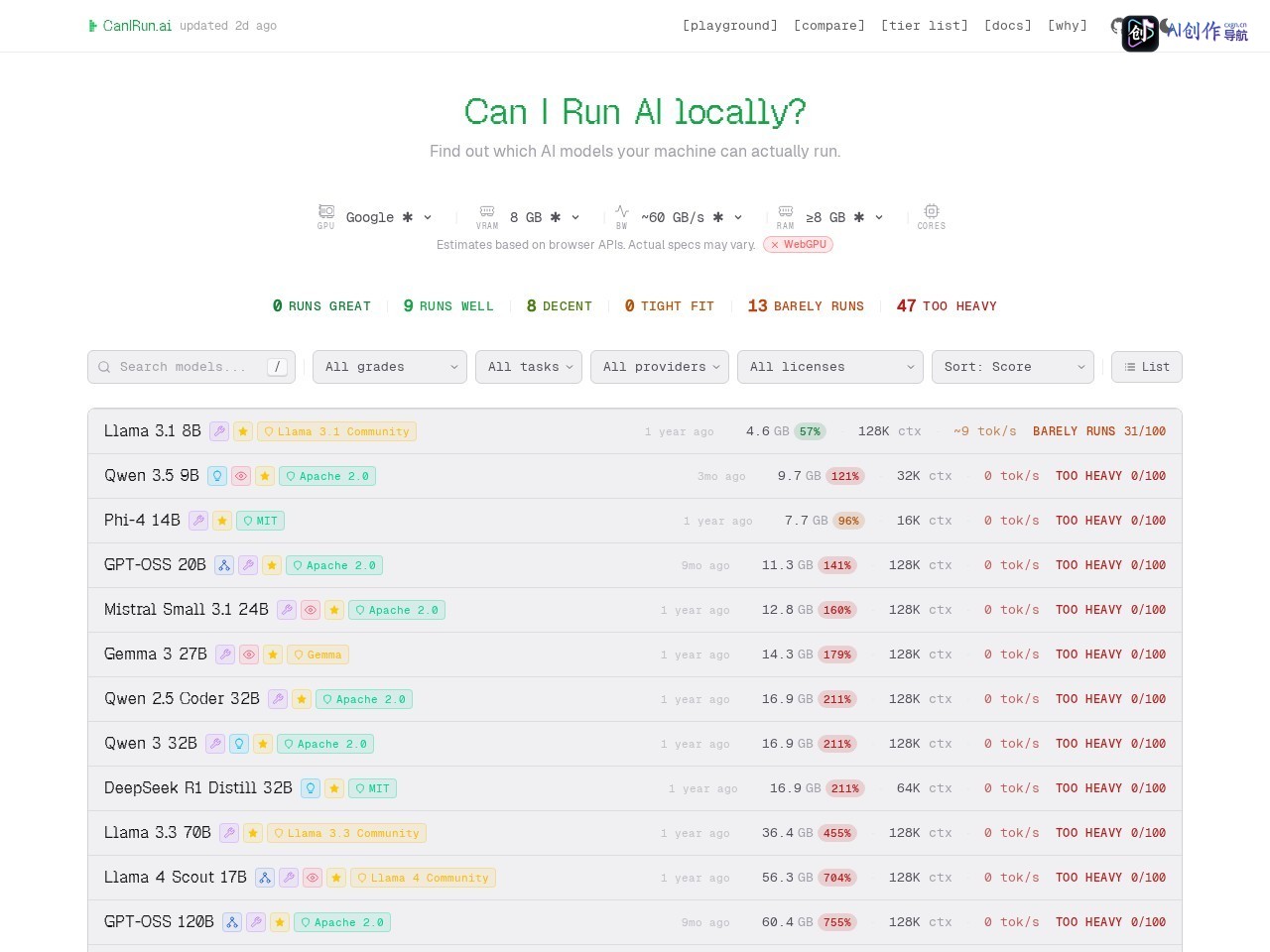Click the reasoning bulb icon on Qwen 3.5 9B

217,476
